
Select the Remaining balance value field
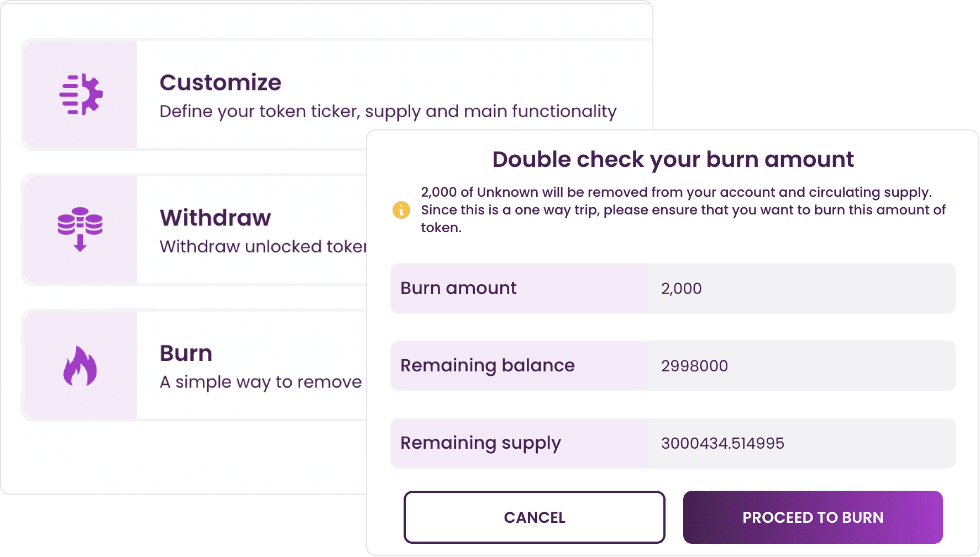pyautogui.click(x=802, y=366)
